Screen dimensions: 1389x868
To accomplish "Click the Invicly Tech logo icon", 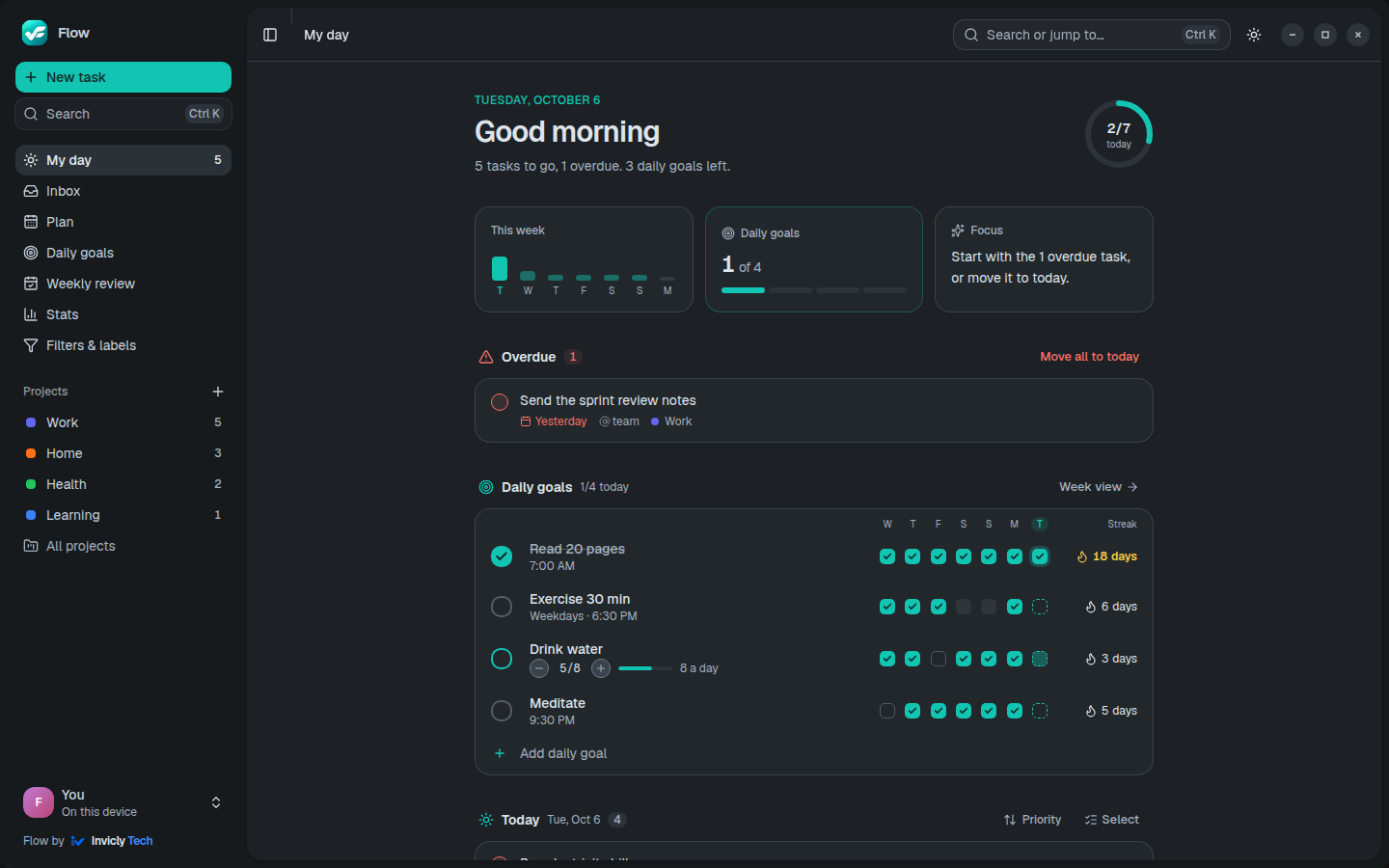I will coord(78,841).
